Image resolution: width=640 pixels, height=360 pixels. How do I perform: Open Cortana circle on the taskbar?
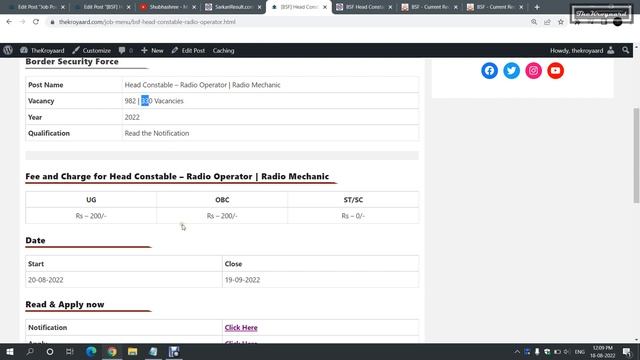tap(50, 351)
